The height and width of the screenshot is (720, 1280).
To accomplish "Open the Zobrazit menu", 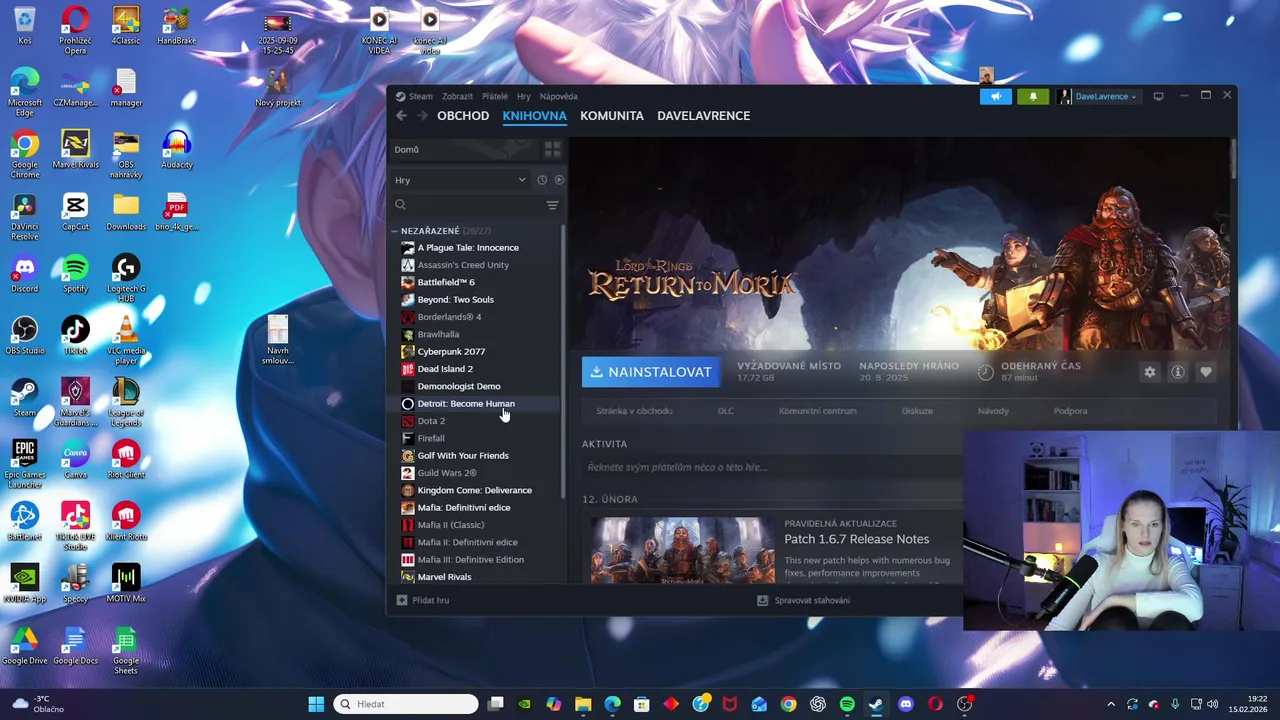I will click(x=457, y=96).
